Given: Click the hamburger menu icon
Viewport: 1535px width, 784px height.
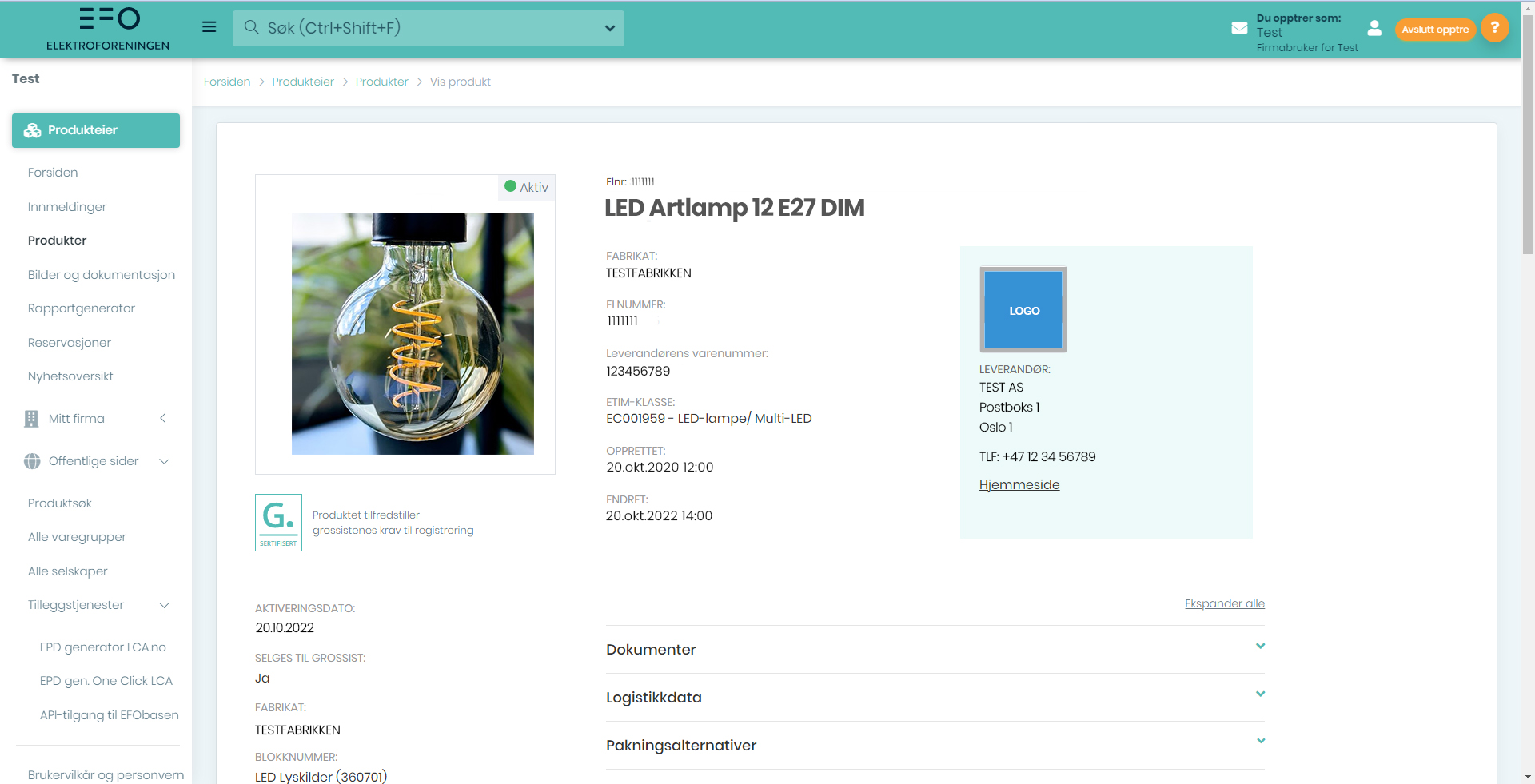Looking at the screenshot, I should coord(209,27).
